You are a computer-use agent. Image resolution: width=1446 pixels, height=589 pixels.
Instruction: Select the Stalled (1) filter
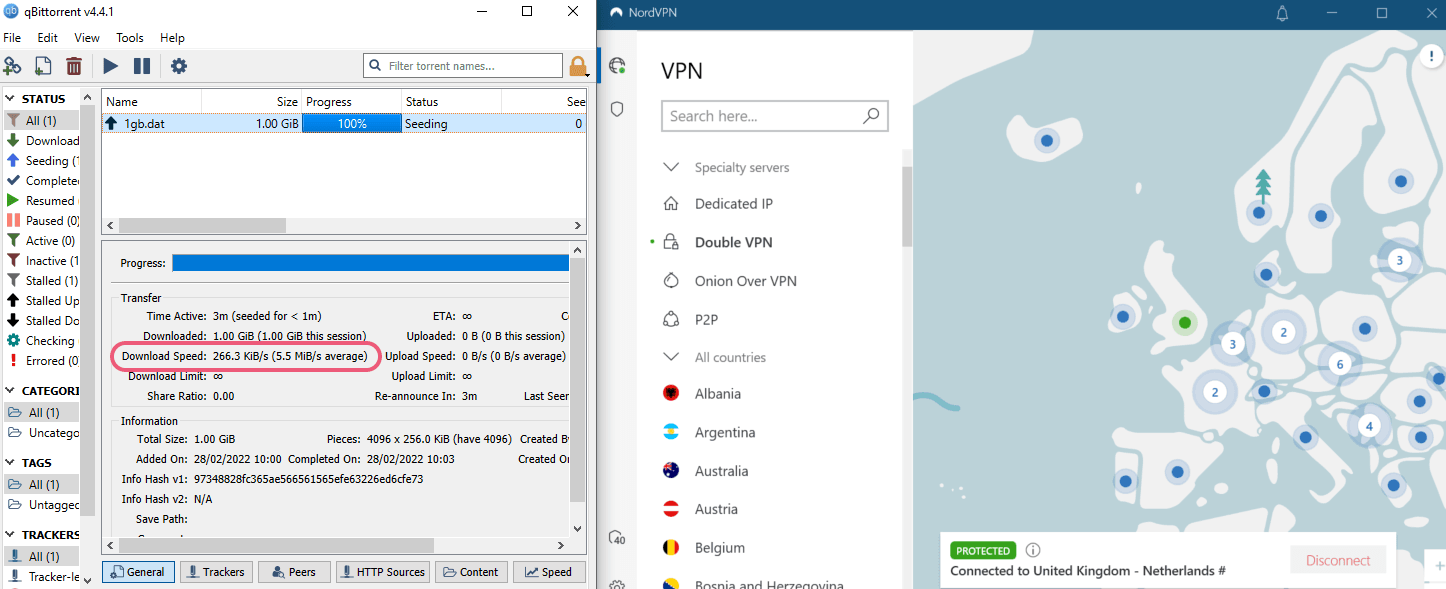click(x=41, y=281)
